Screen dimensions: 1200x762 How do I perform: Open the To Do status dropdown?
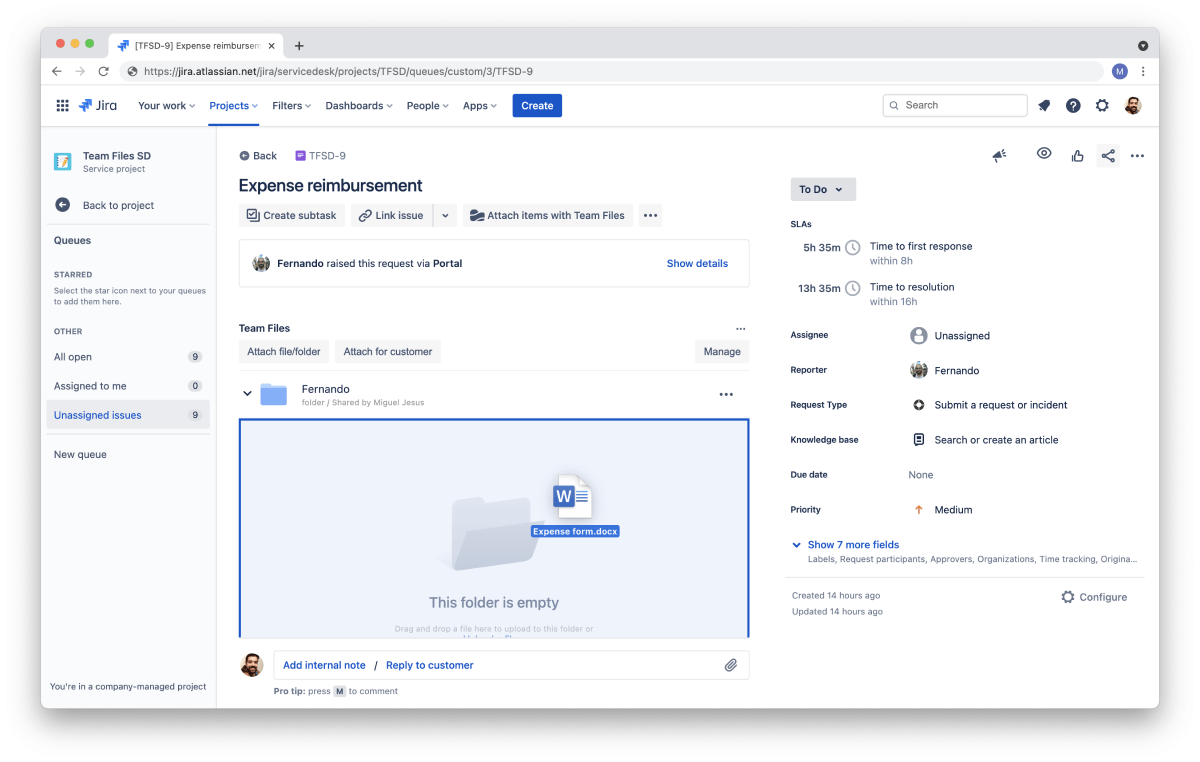click(823, 189)
